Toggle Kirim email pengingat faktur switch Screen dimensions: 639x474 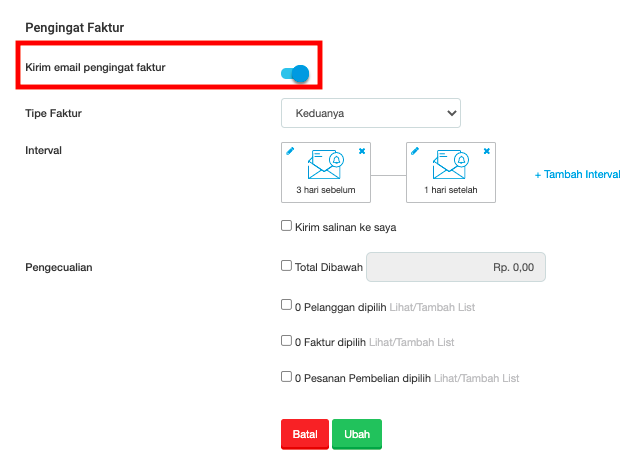click(x=295, y=74)
